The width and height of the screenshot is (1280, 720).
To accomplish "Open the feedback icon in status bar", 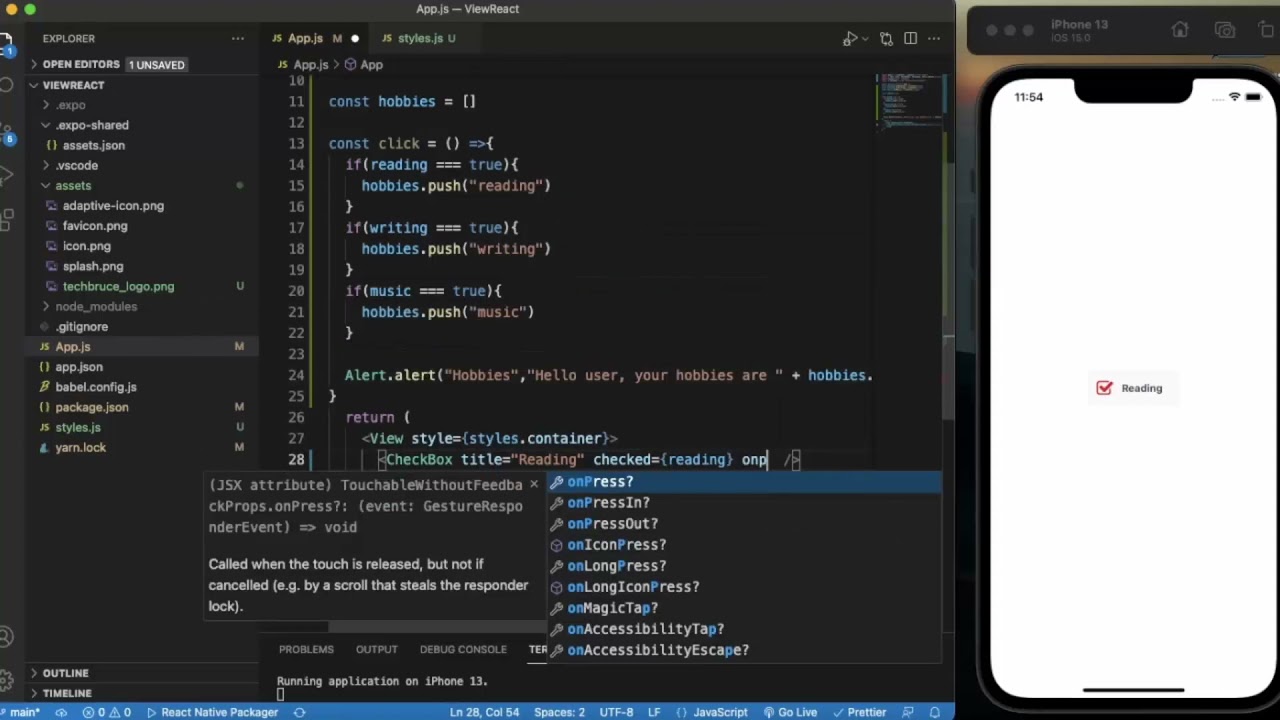I will tap(908, 712).
